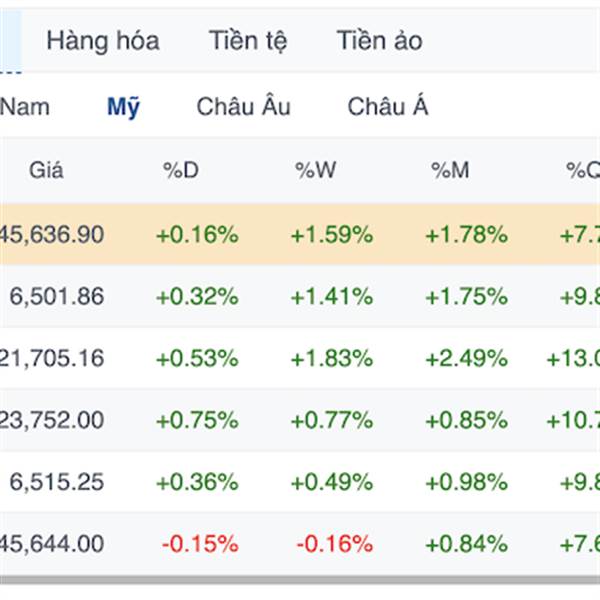The height and width of the screenshot is (600, 600).
Task: Open the Tiền ảo tab
Action: coord(379,41)
